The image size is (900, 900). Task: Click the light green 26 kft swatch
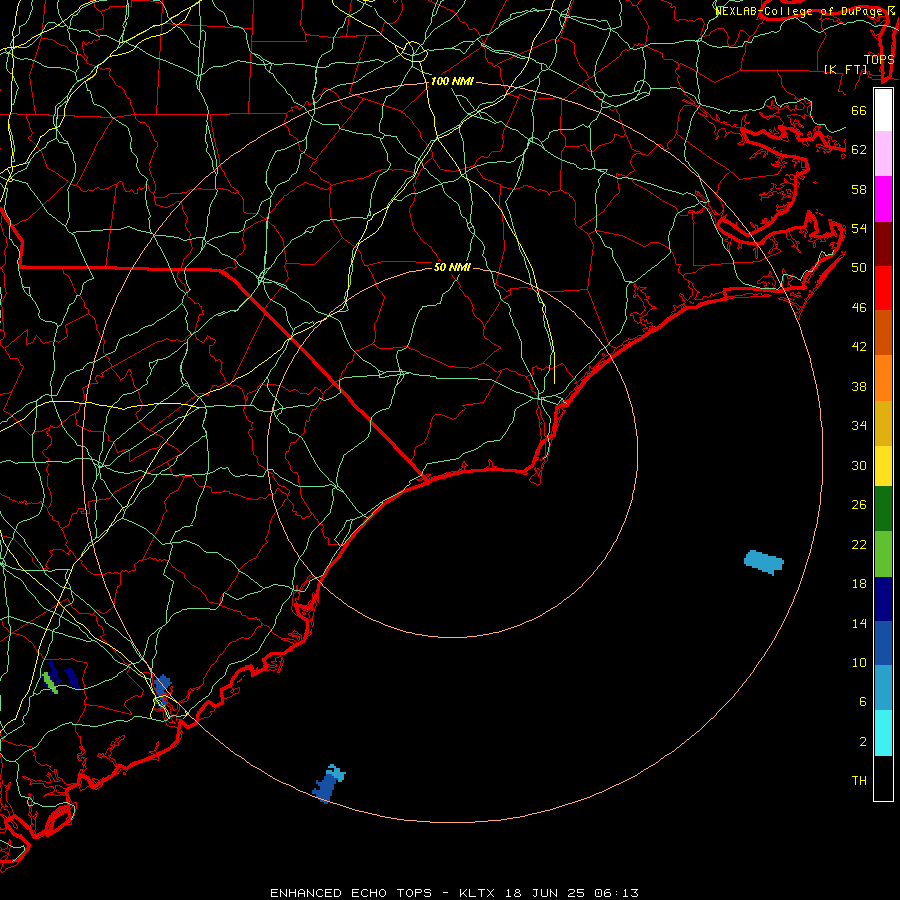[883, 553]
